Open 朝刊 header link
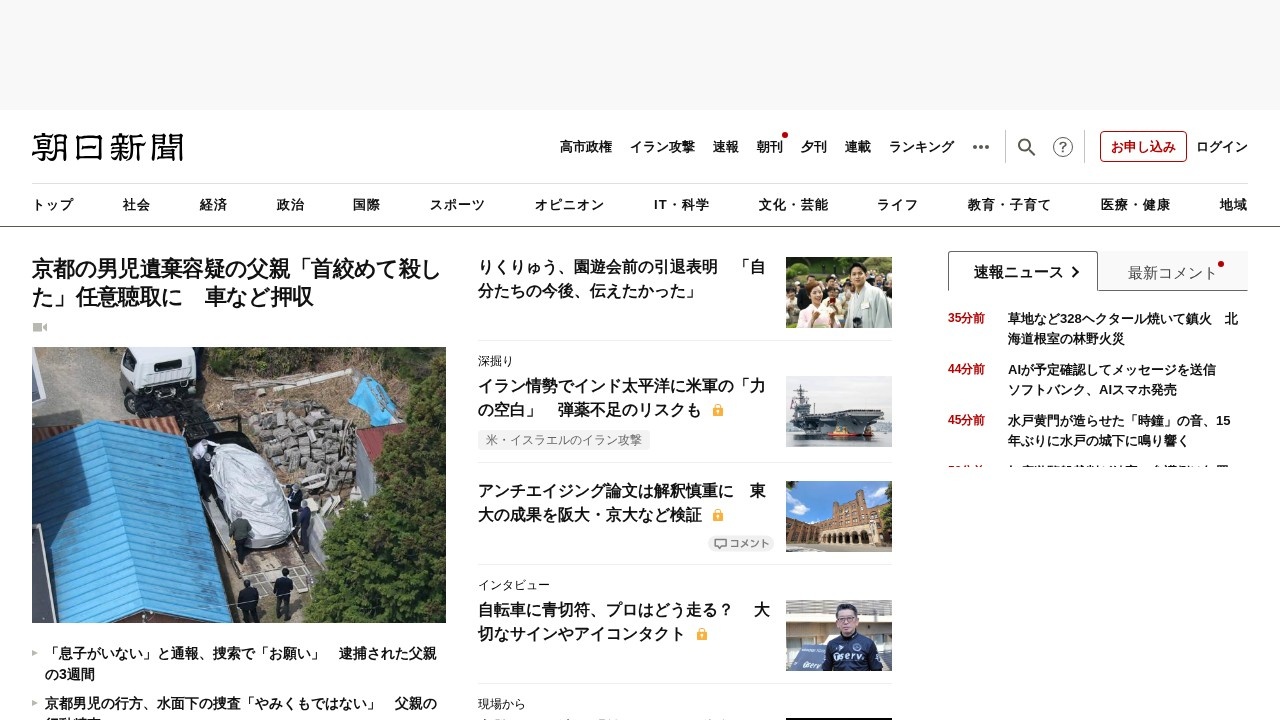The width and height of the screenshot is (1280, 720). [x=770, y=147]
